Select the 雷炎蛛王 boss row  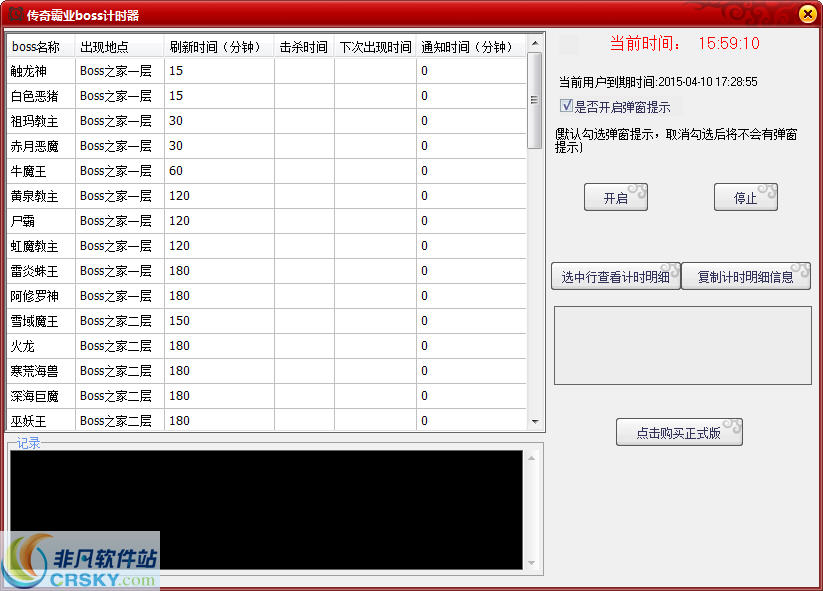point(267,271)
